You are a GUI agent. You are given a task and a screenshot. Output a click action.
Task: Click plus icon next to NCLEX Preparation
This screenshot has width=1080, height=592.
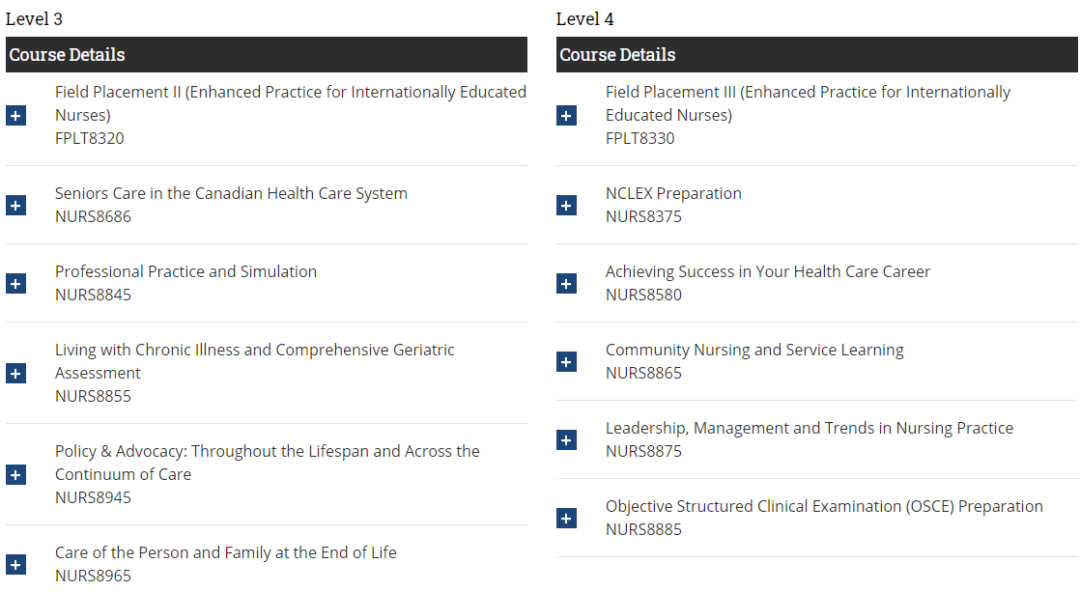(566, 205)
